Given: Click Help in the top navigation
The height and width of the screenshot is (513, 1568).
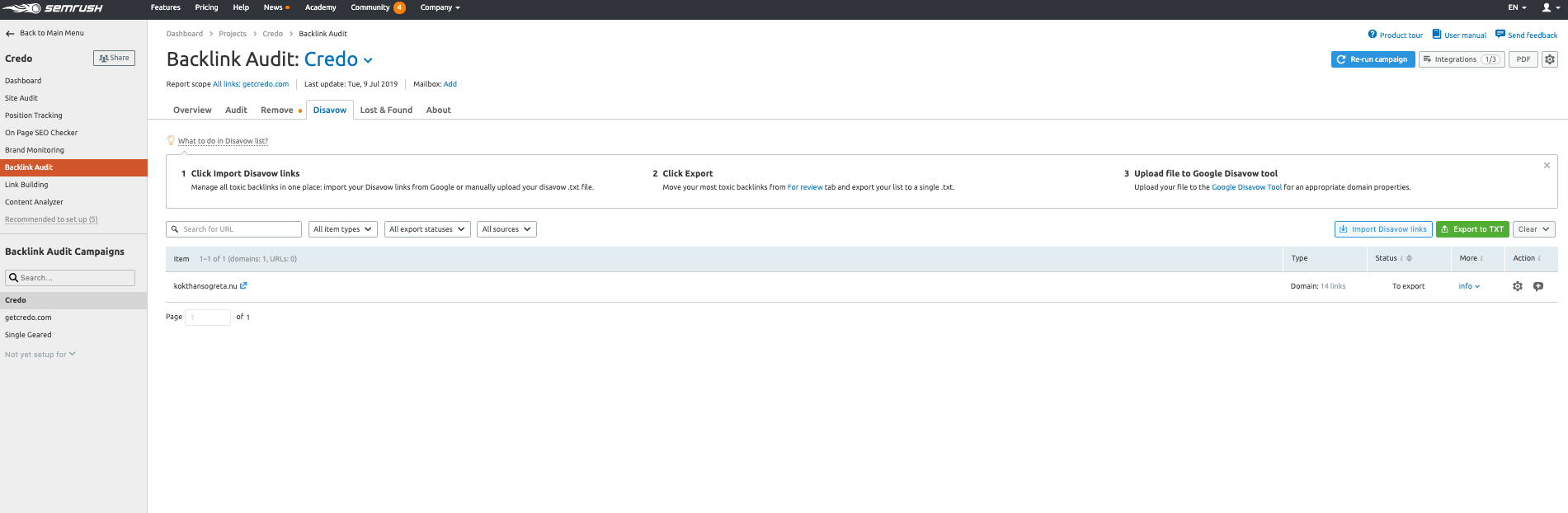Looking at the screenshot, I should point(241,7).
